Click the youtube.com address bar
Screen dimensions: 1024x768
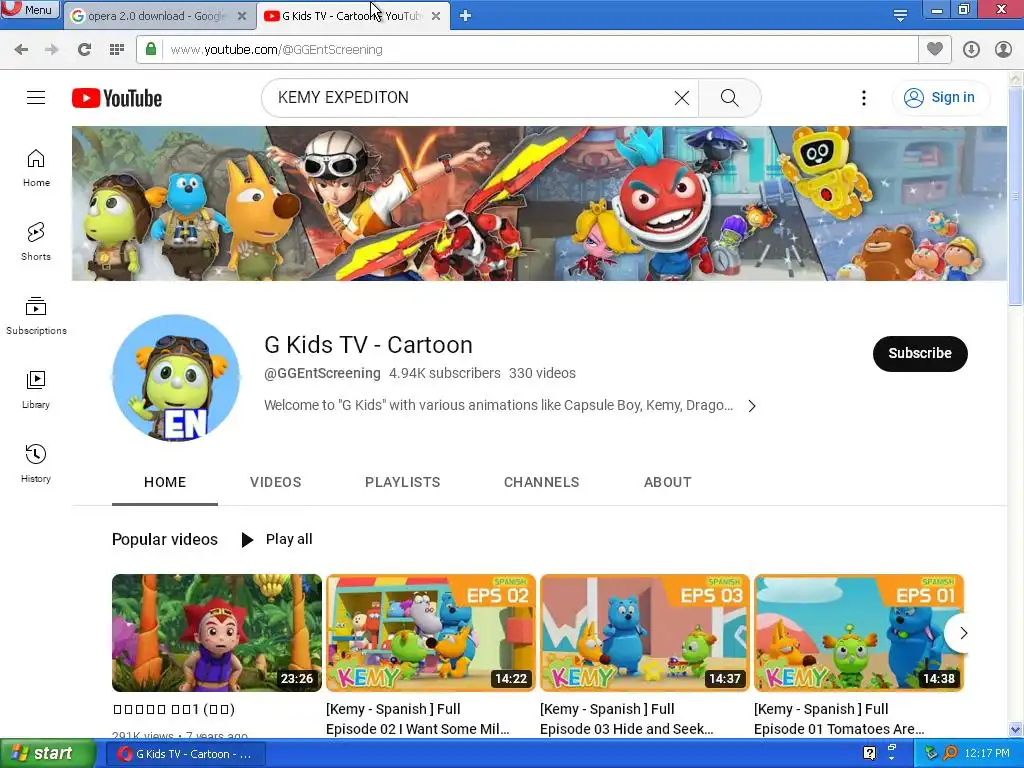point(527,50)
